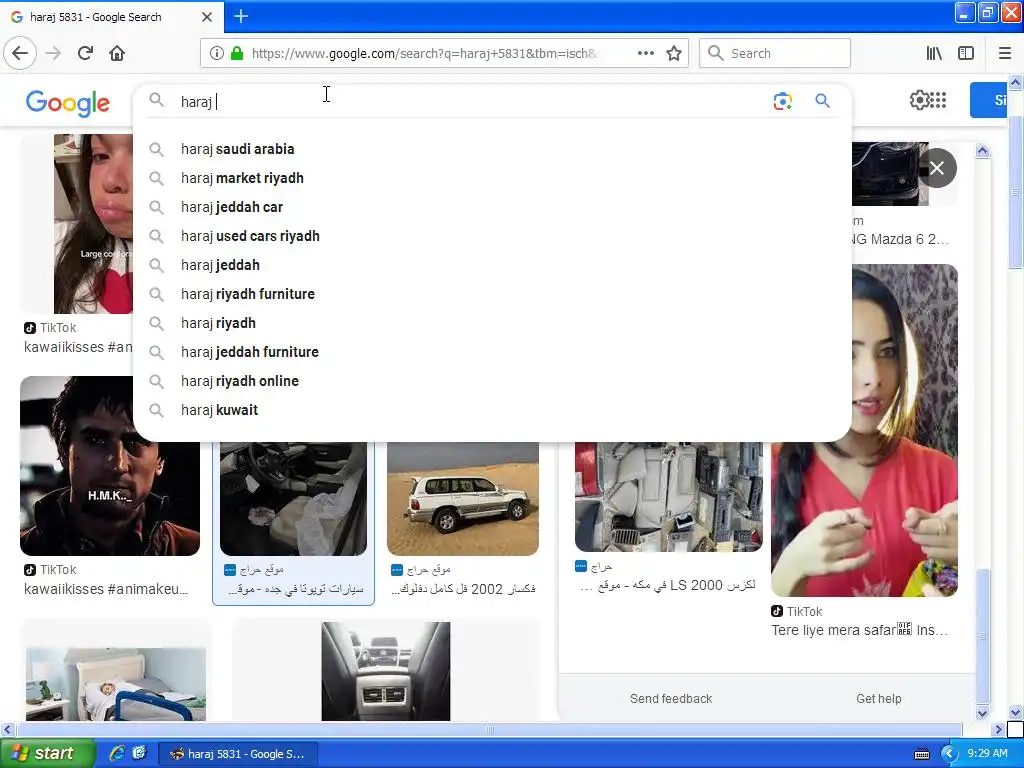Open the Google apps grid icon
The height and width of the screenshot is (768, 1024).
938,100
